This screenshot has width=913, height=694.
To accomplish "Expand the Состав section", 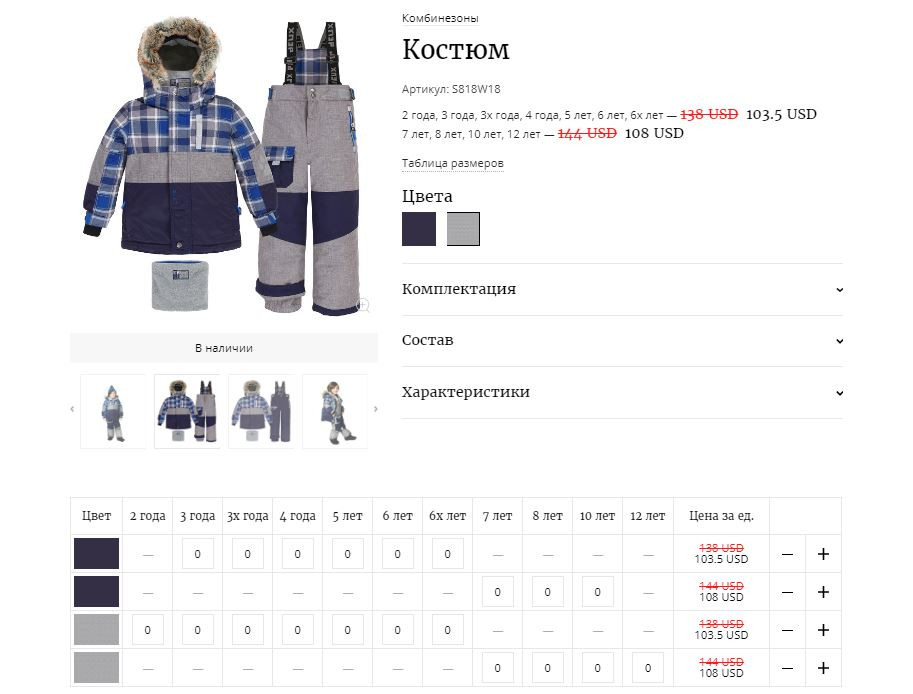I will tap(622, 341).
